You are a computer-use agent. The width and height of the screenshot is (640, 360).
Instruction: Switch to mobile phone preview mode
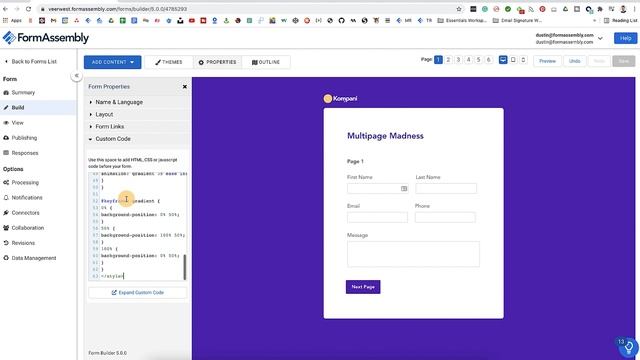(x=523, y=60)
